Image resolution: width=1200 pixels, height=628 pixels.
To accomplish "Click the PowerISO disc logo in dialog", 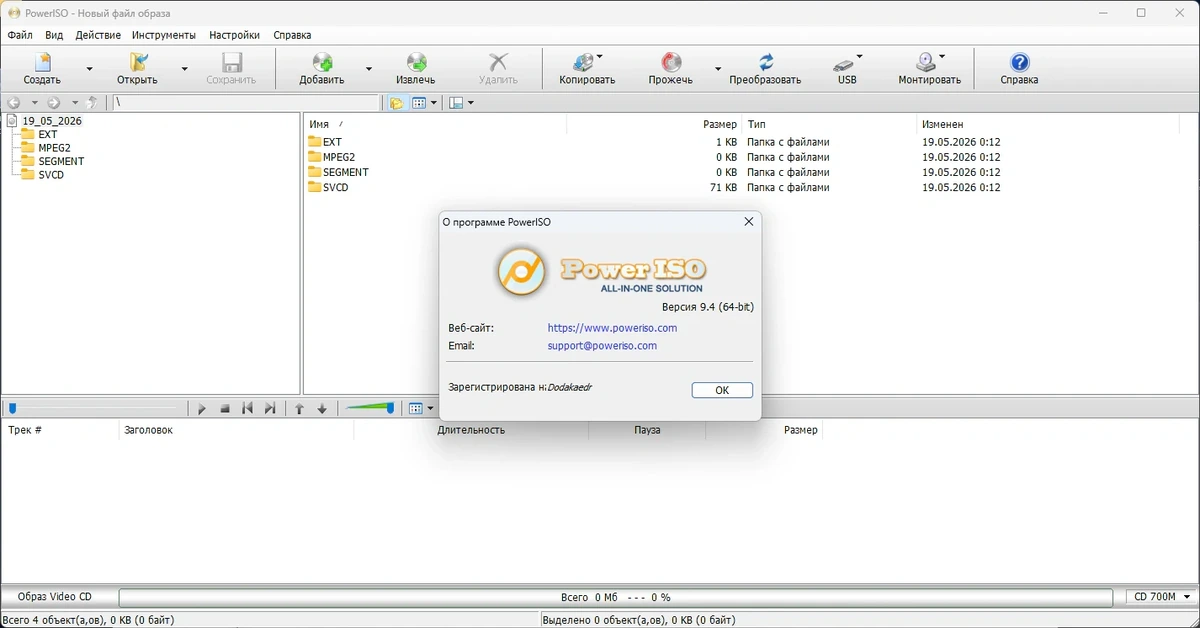I will coord(521,271).
